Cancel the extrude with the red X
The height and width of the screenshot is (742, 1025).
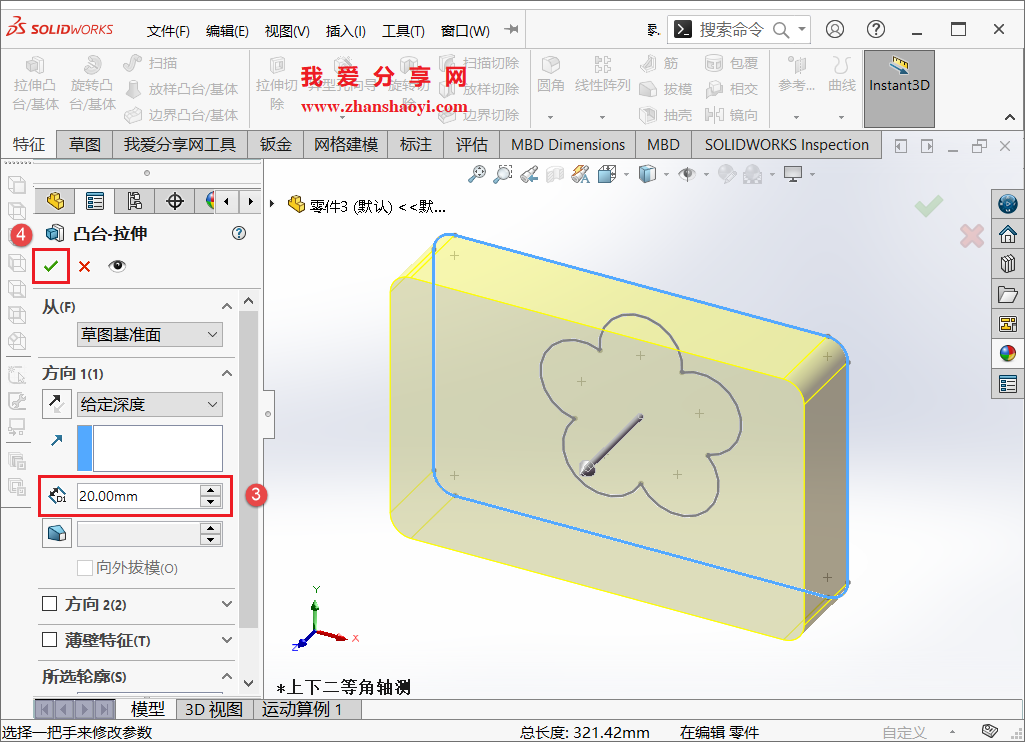(85, 266)
